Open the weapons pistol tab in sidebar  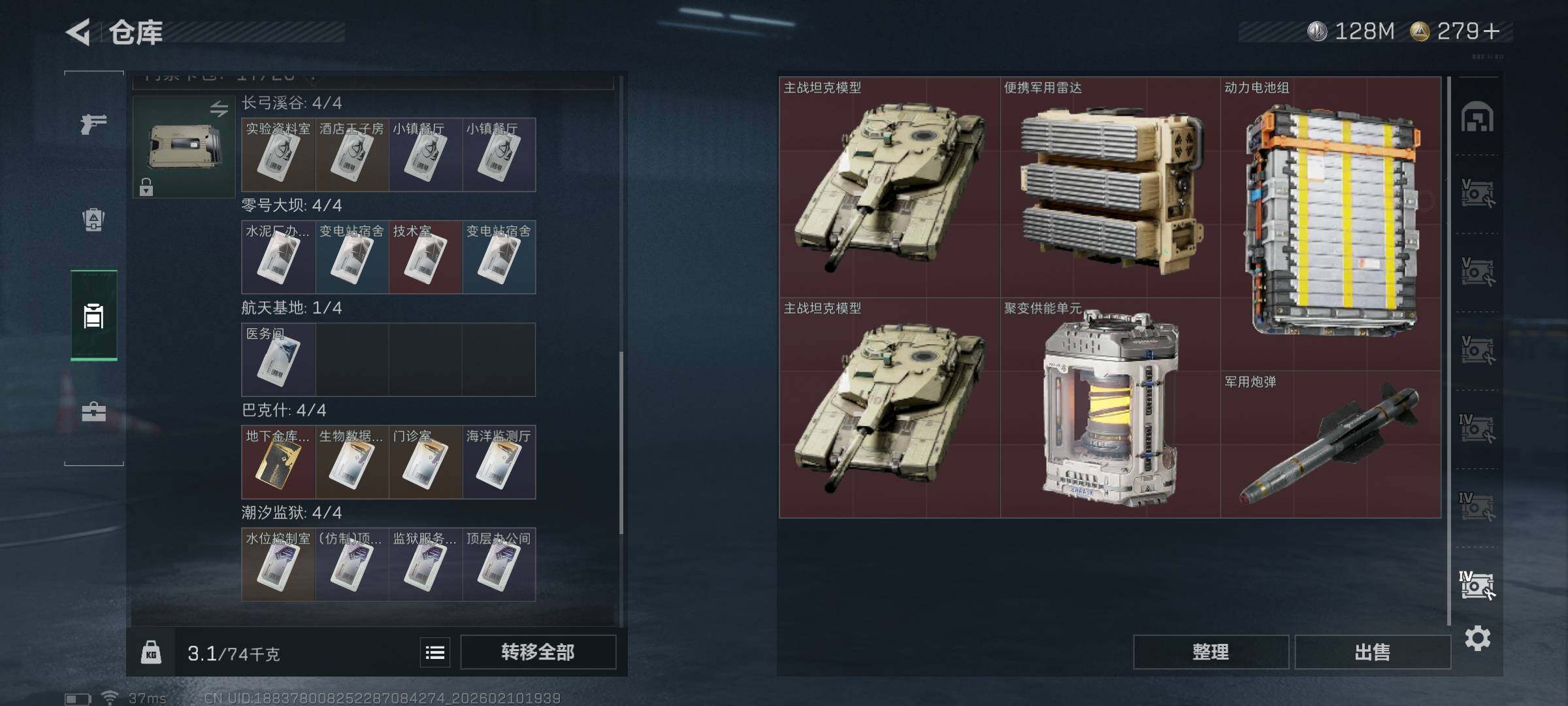[93, 124]
